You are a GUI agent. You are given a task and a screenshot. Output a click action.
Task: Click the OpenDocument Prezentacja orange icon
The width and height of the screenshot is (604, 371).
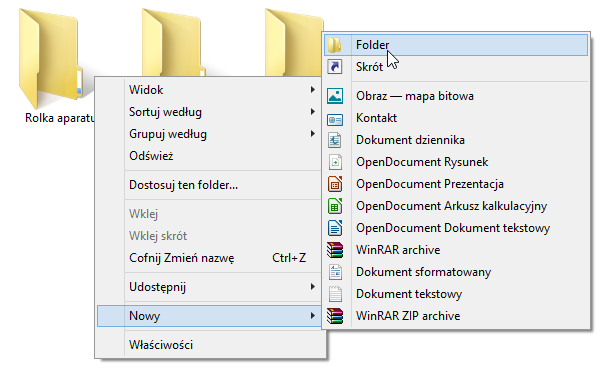pos(335,184)
